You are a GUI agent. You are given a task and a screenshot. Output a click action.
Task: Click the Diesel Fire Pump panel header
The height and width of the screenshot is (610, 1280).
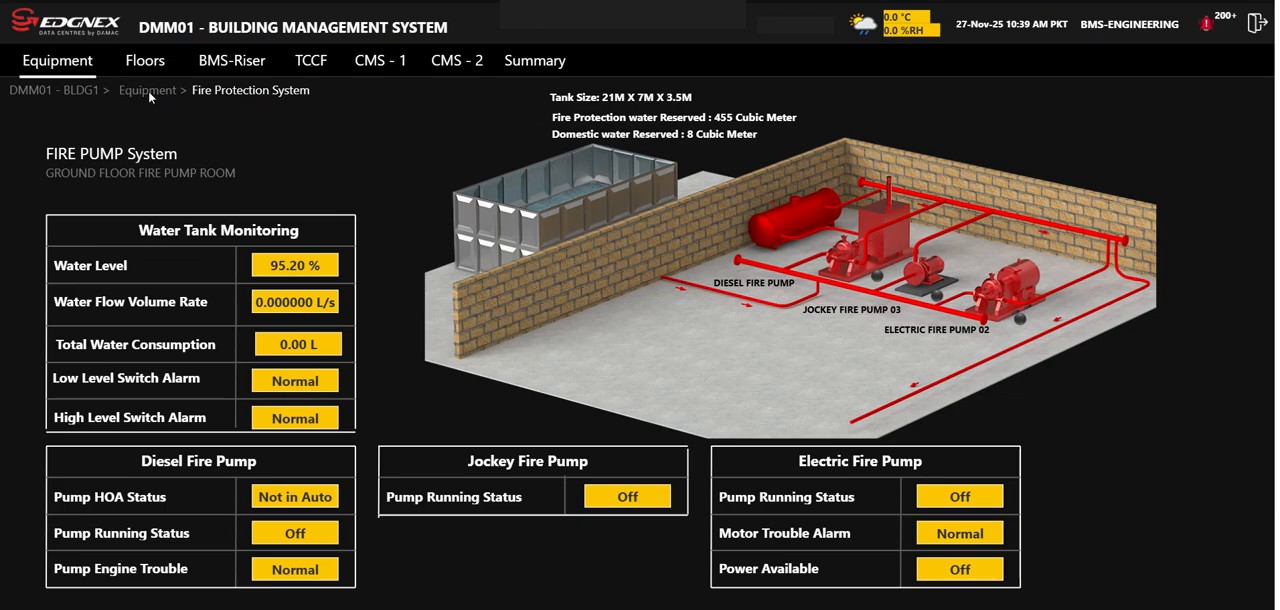pos(198,461)
